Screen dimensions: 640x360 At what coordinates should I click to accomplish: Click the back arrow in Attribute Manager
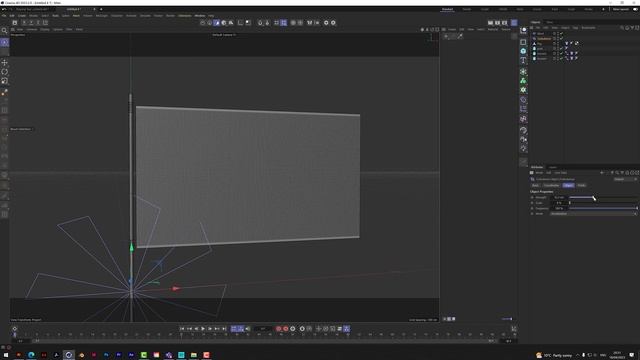602,173
